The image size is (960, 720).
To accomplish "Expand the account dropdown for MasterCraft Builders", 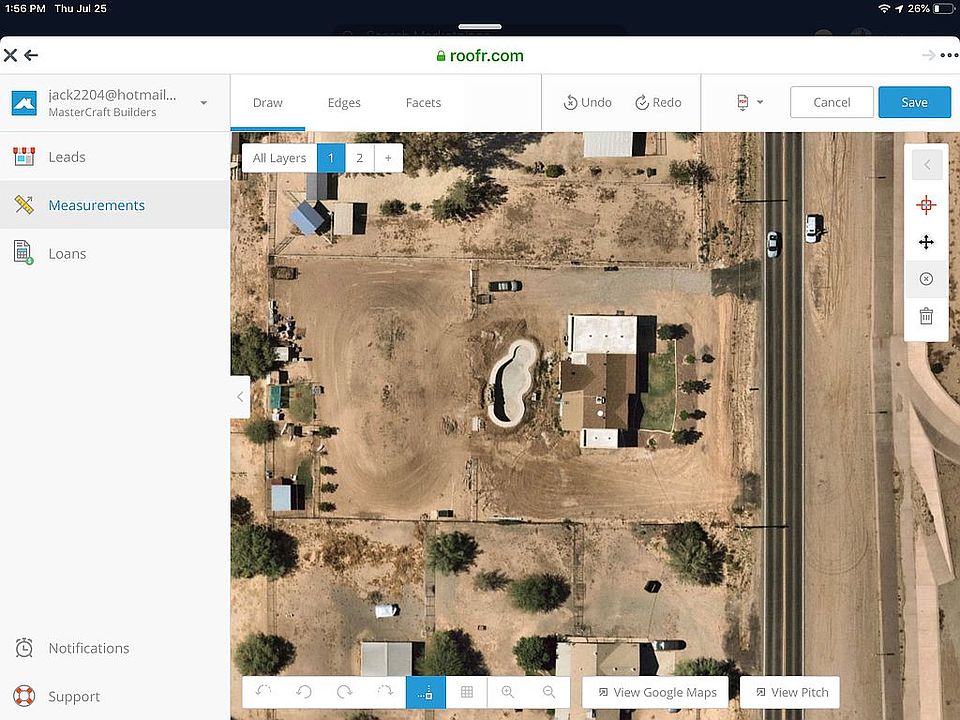I will click(x=204, y=103).
